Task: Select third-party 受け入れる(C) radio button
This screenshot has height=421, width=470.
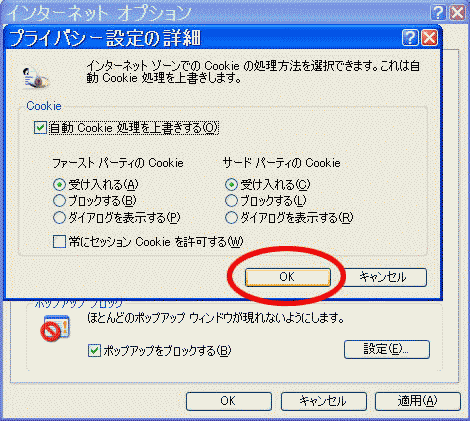Action: [231, 184]
